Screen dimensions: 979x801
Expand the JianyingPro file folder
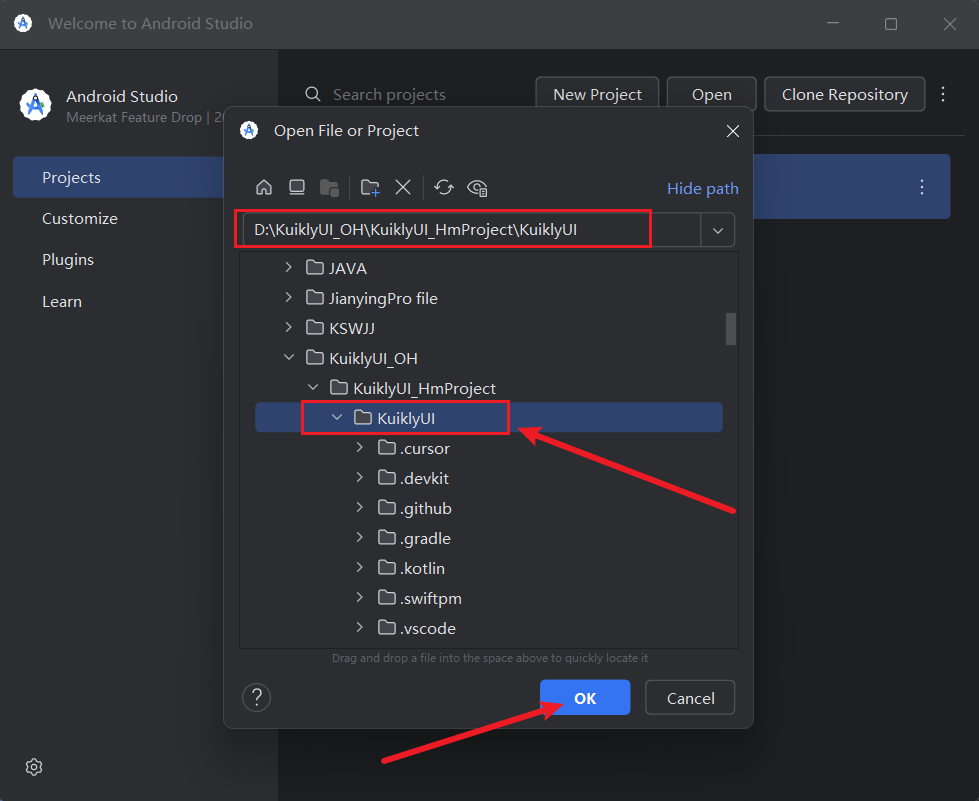(x=288, y=297)
